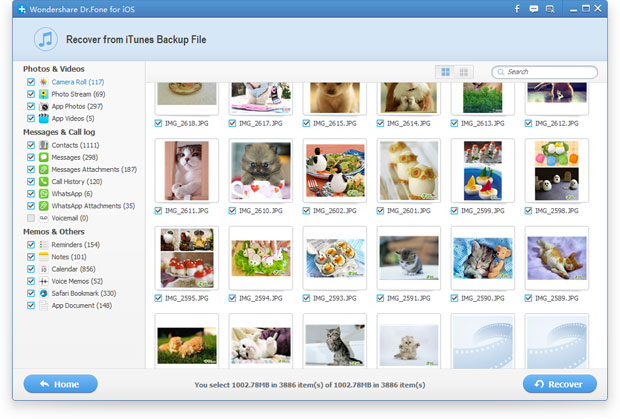Click the IMG_2593.JPG file name

pos(335,298)
